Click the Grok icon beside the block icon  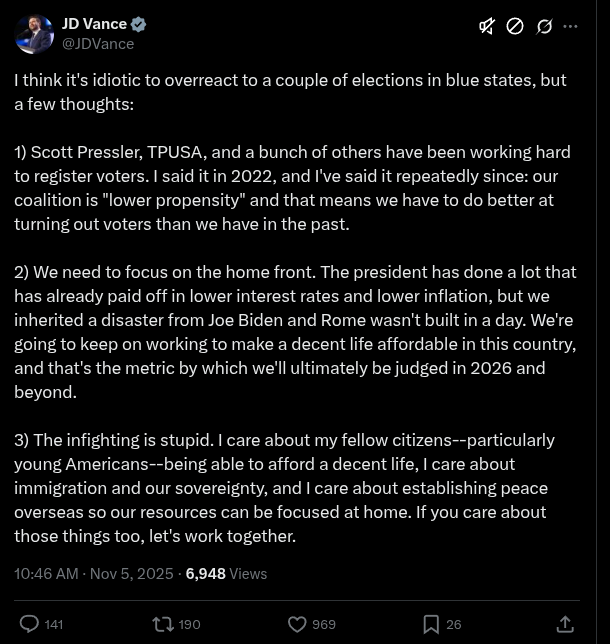tap(544, 26)
